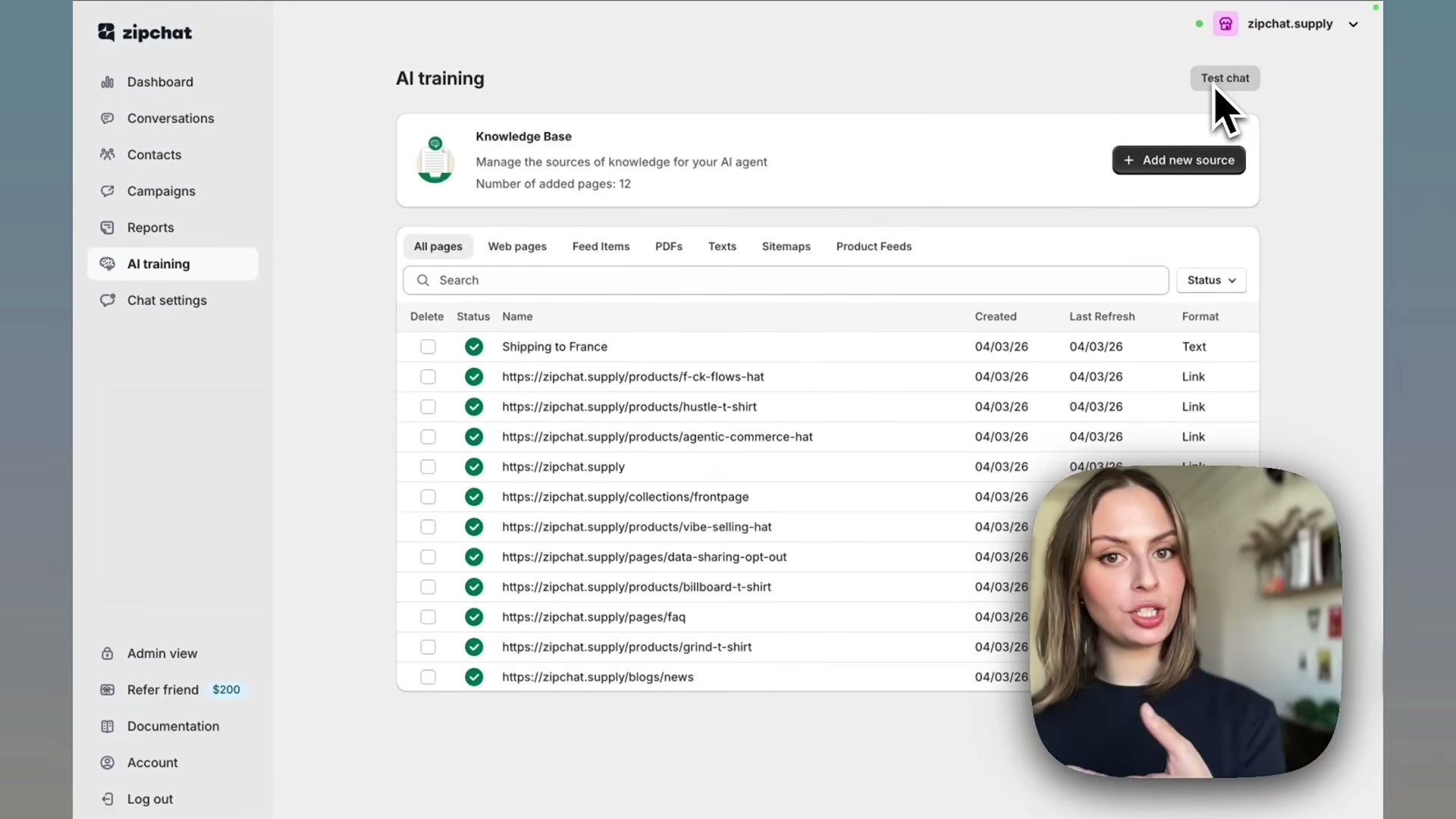The width and height of the screenshot is (1456, 819).
Task: Click status check icon for hustle-t-shirt row
Action: tap(474, 407)
